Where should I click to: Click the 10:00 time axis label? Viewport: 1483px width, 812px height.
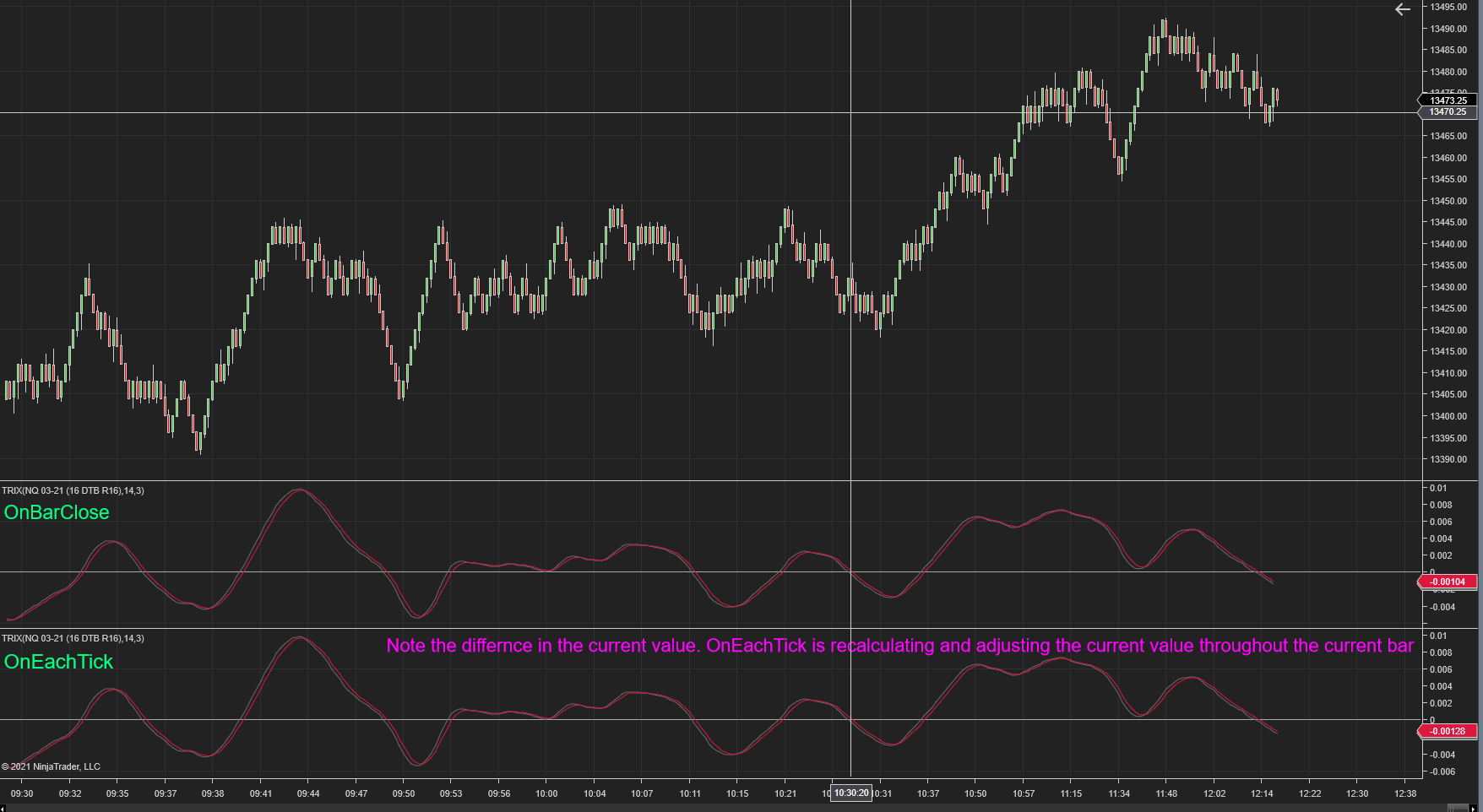coord(546,793)
